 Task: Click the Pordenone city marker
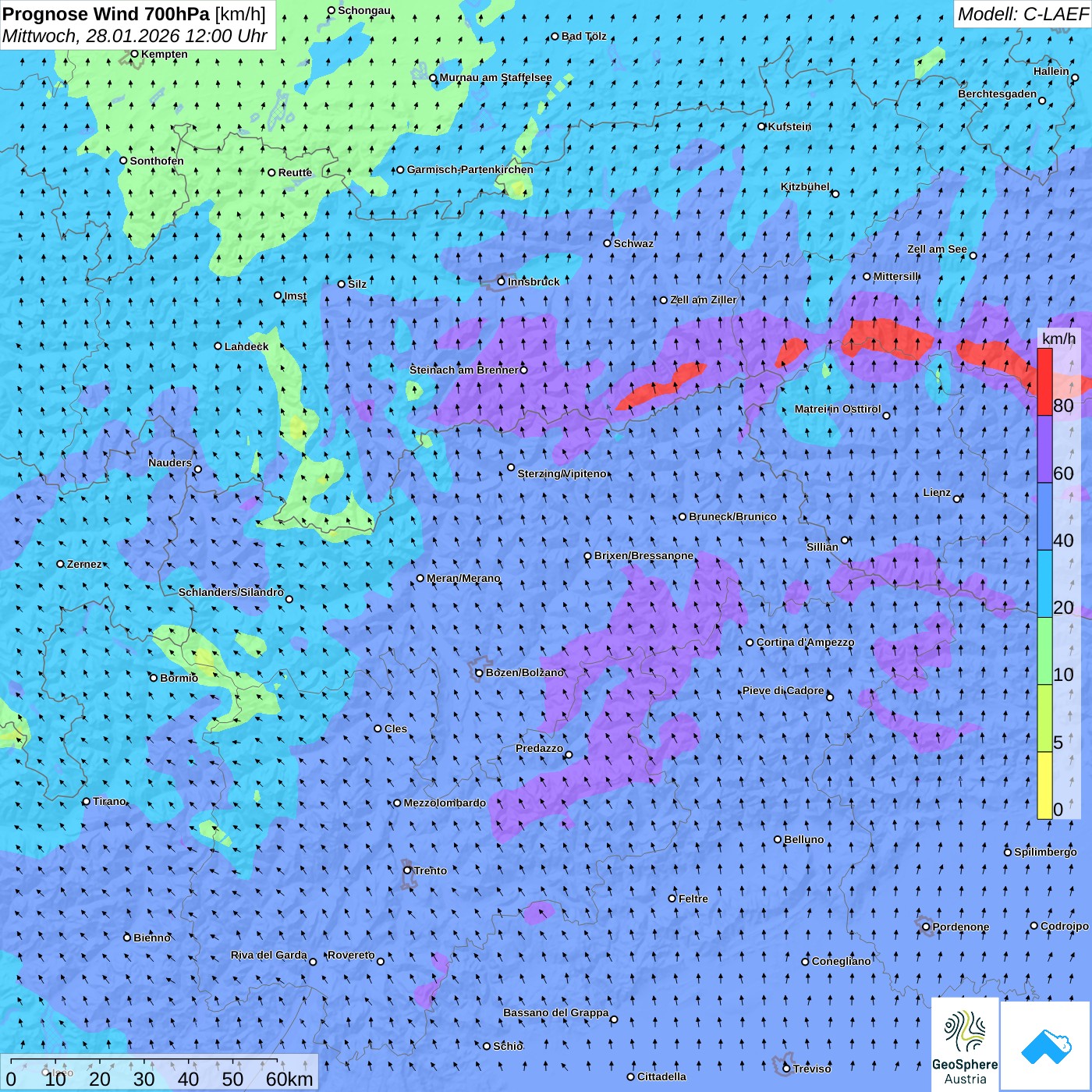pyautogui.click(x=926, y=927)
